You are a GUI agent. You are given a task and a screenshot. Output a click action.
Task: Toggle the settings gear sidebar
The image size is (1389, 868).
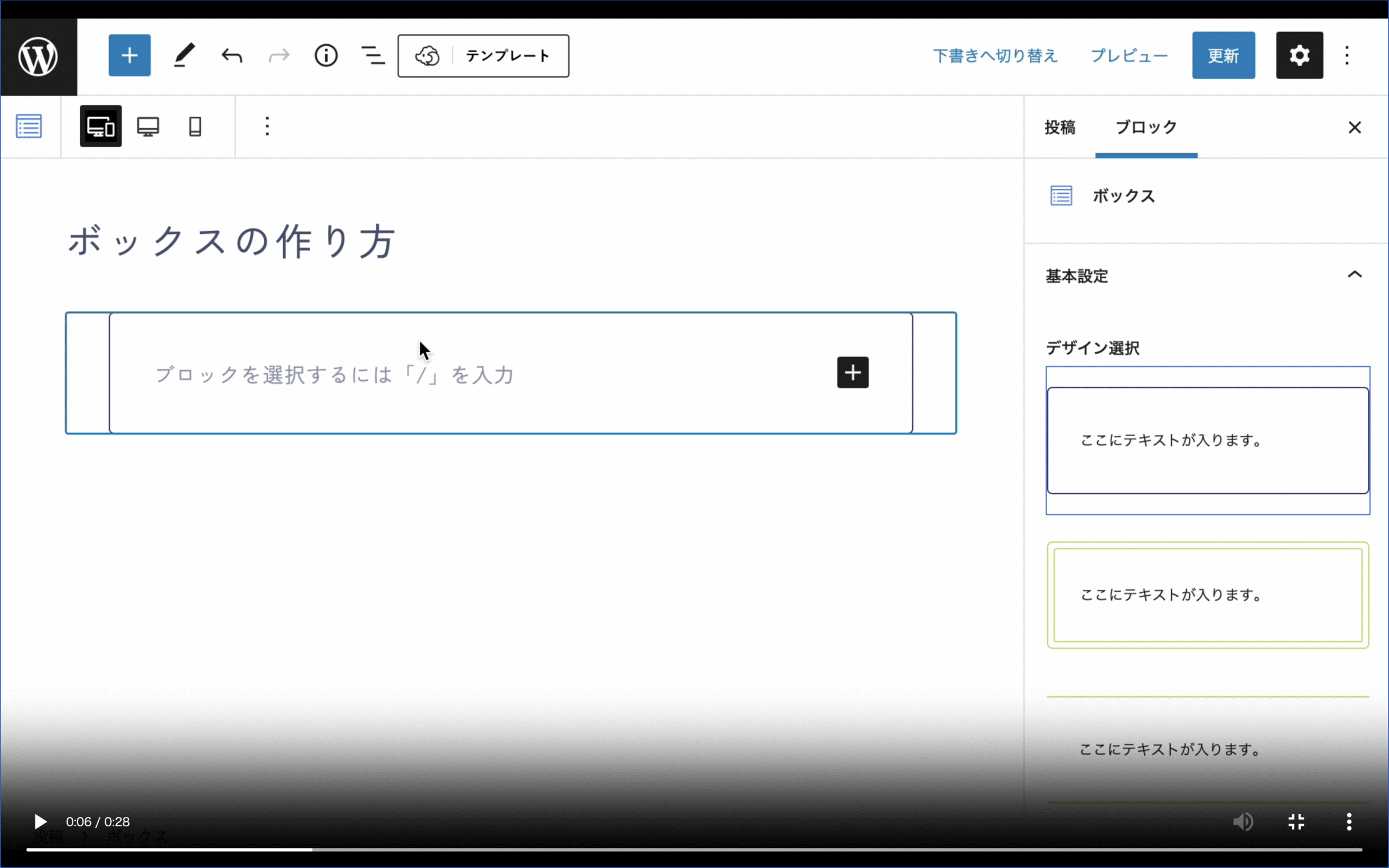(x=1299, y=56)
